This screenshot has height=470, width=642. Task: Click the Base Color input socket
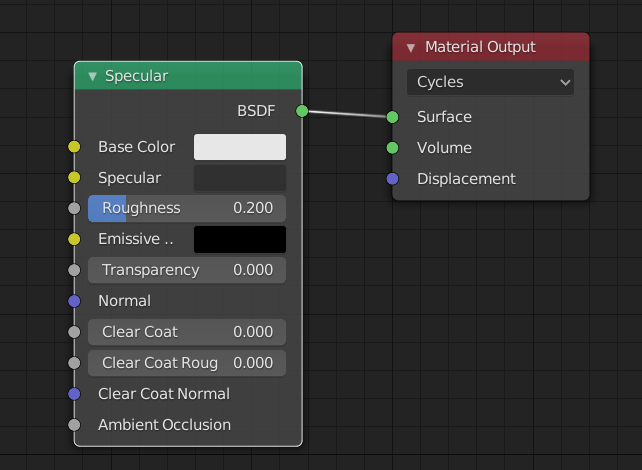tap(74, 147)
